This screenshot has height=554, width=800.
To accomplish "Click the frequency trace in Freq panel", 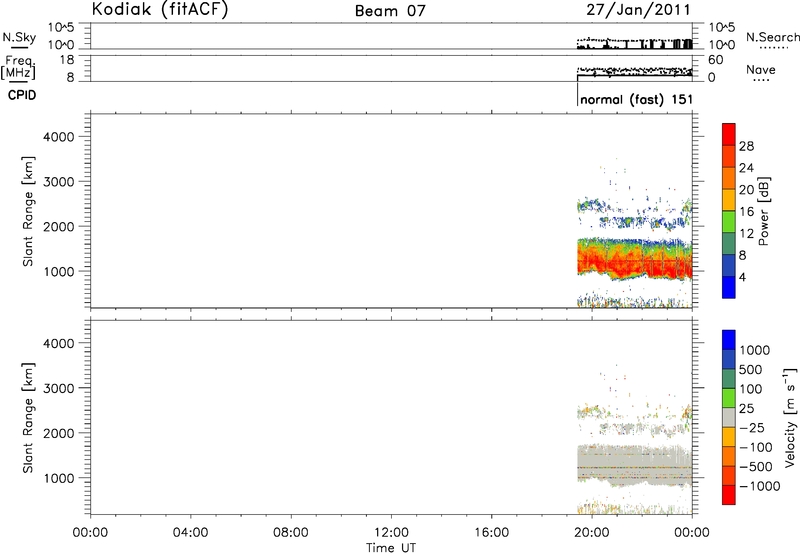I will [635, 76].
